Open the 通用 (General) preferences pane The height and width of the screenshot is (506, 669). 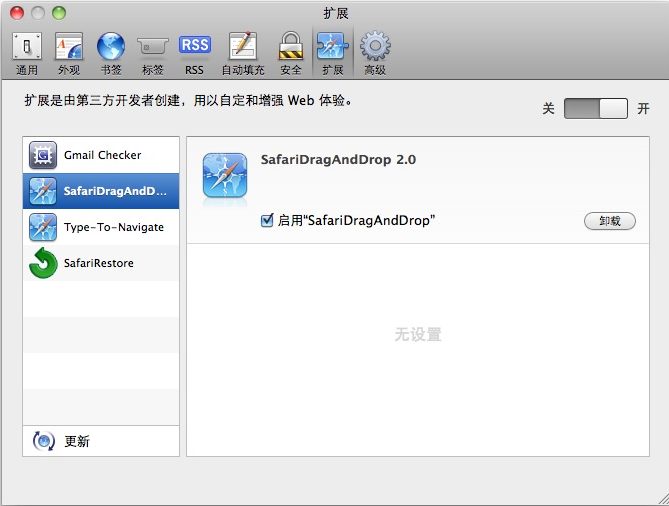[x=27, y=53]
